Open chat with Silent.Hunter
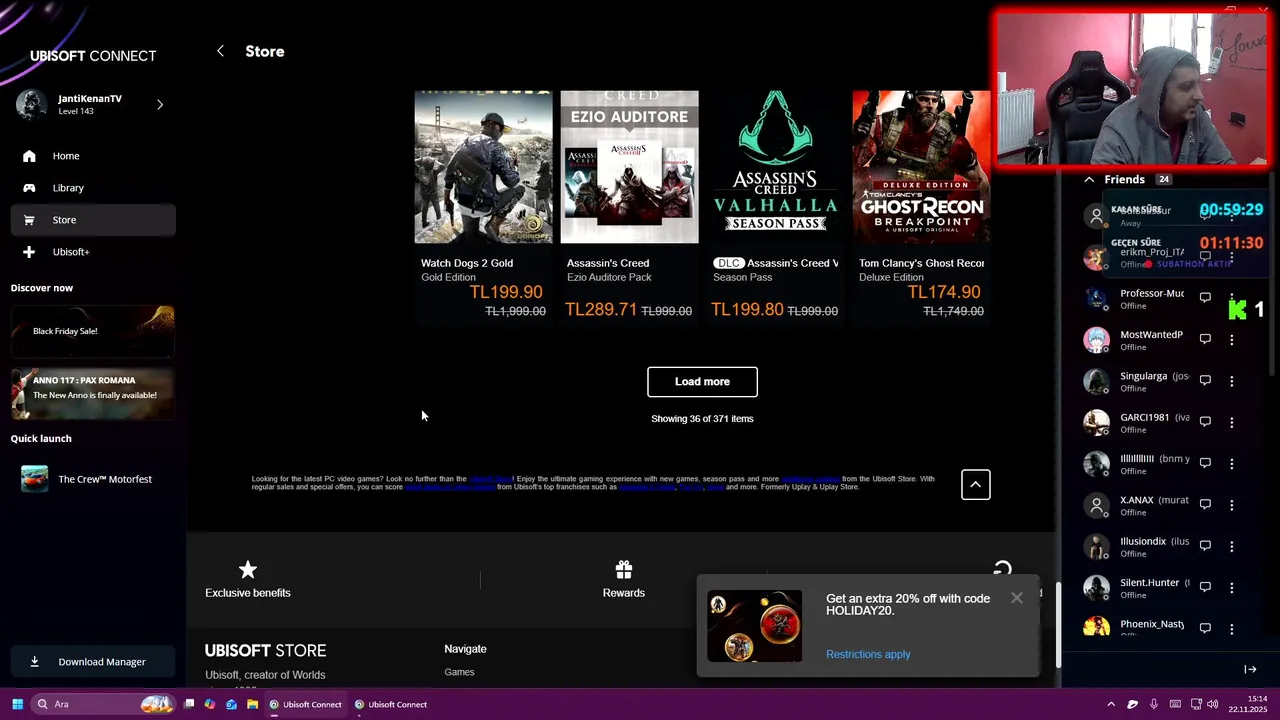This screenshot has width=1280, height=720. click(x=1205, y=588)
